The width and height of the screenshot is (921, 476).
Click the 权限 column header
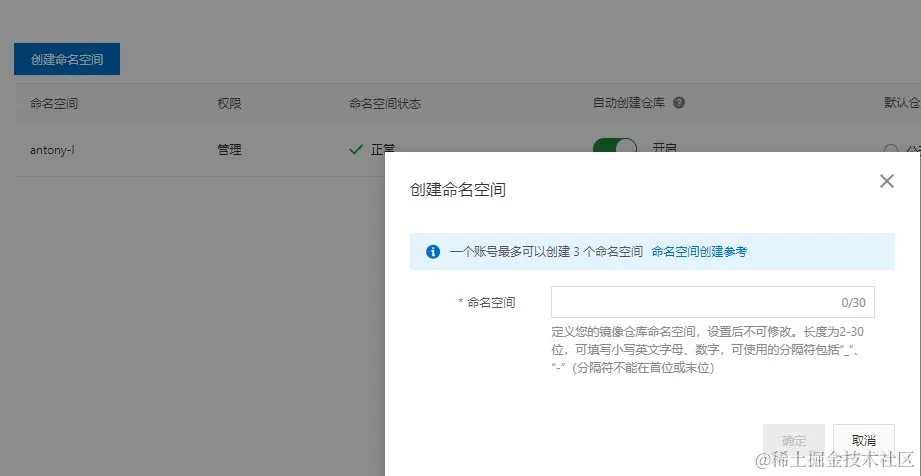tap(229, 104)
